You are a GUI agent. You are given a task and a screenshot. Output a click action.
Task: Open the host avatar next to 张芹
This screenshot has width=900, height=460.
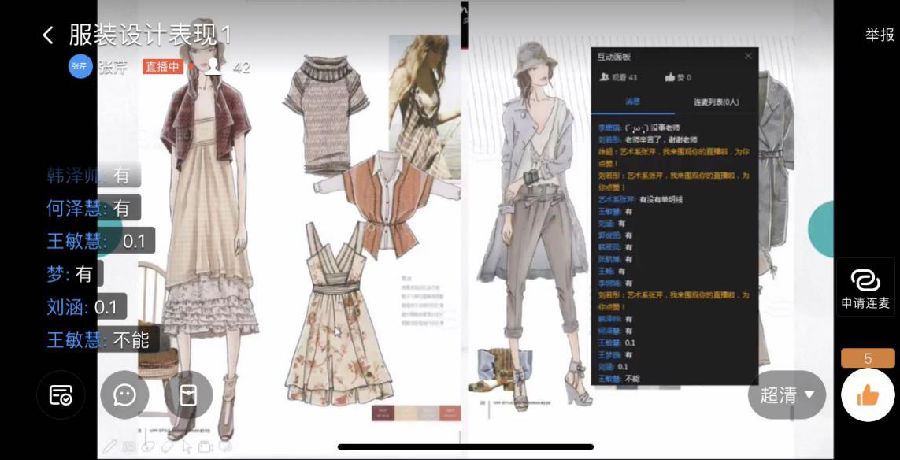coord(80,67)
